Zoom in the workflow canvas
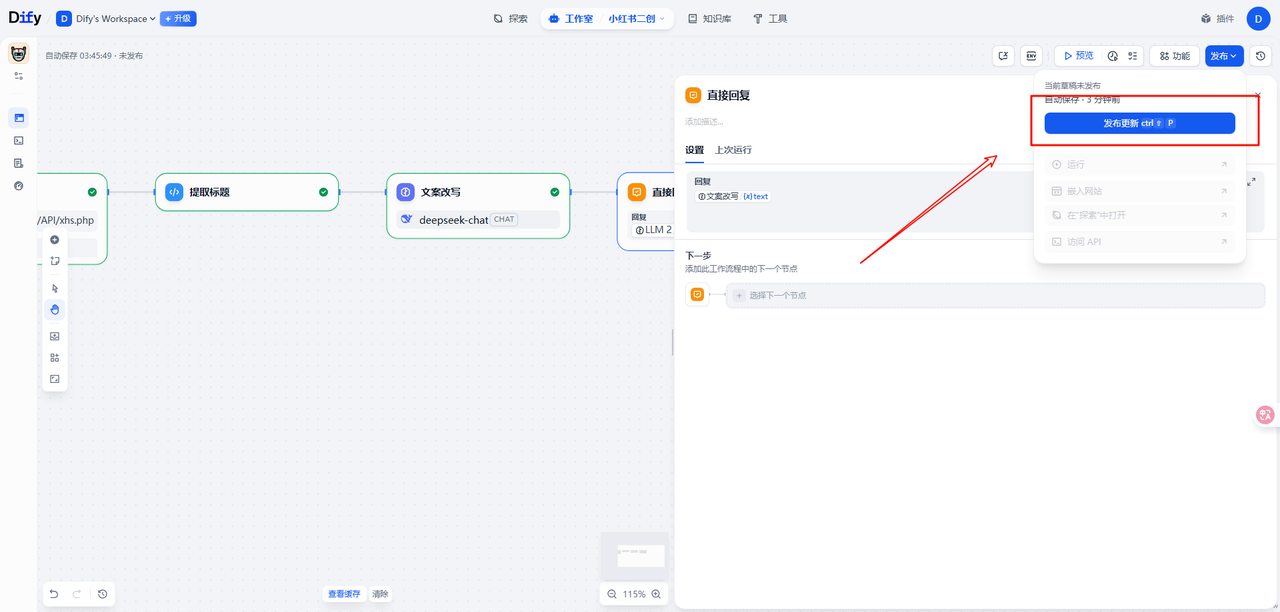The image size is (1280, 612). pyautogui.click(x=656, y=594)
